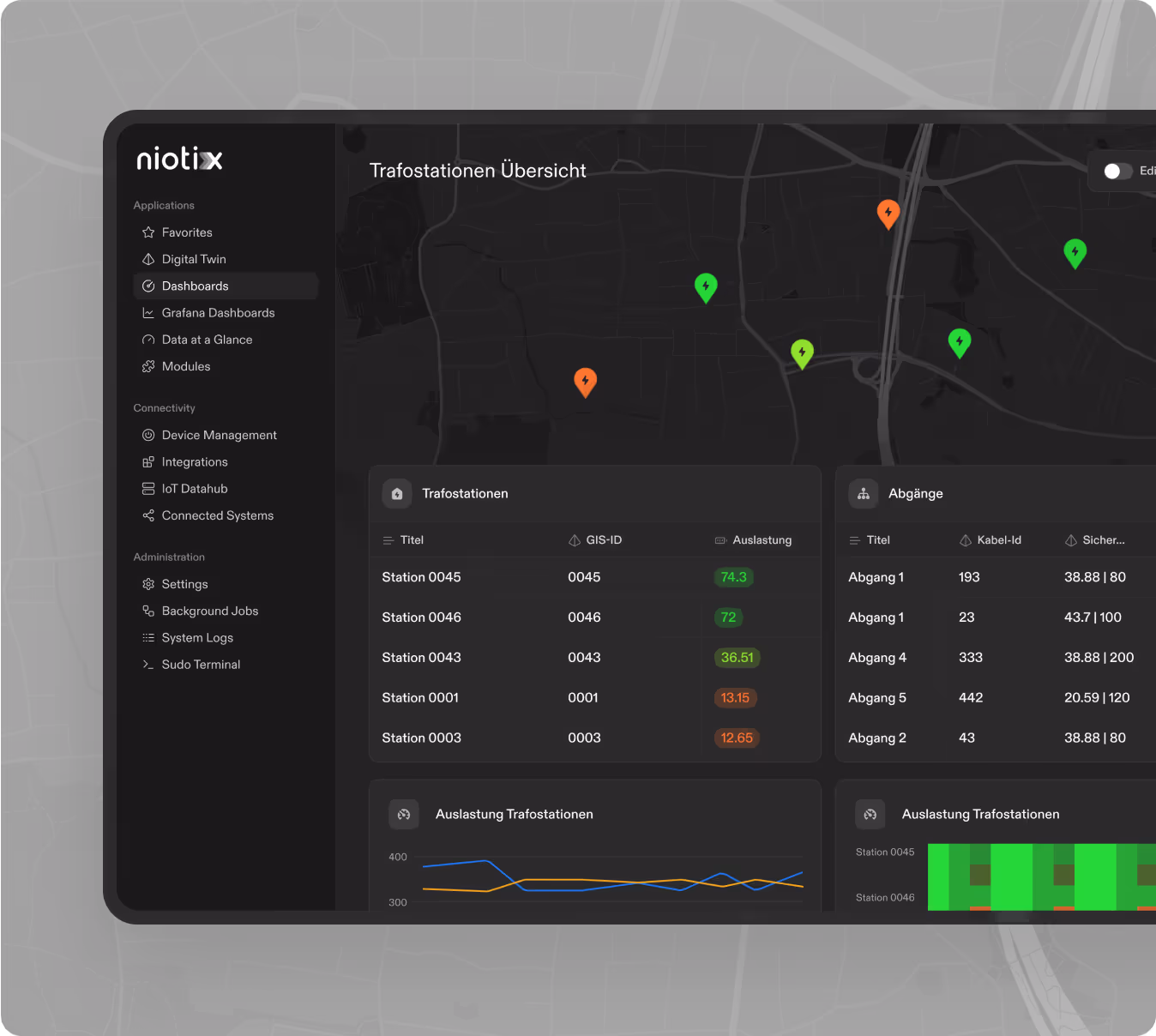Click the Station 0046 heatmap label

[x=885, y=898]
